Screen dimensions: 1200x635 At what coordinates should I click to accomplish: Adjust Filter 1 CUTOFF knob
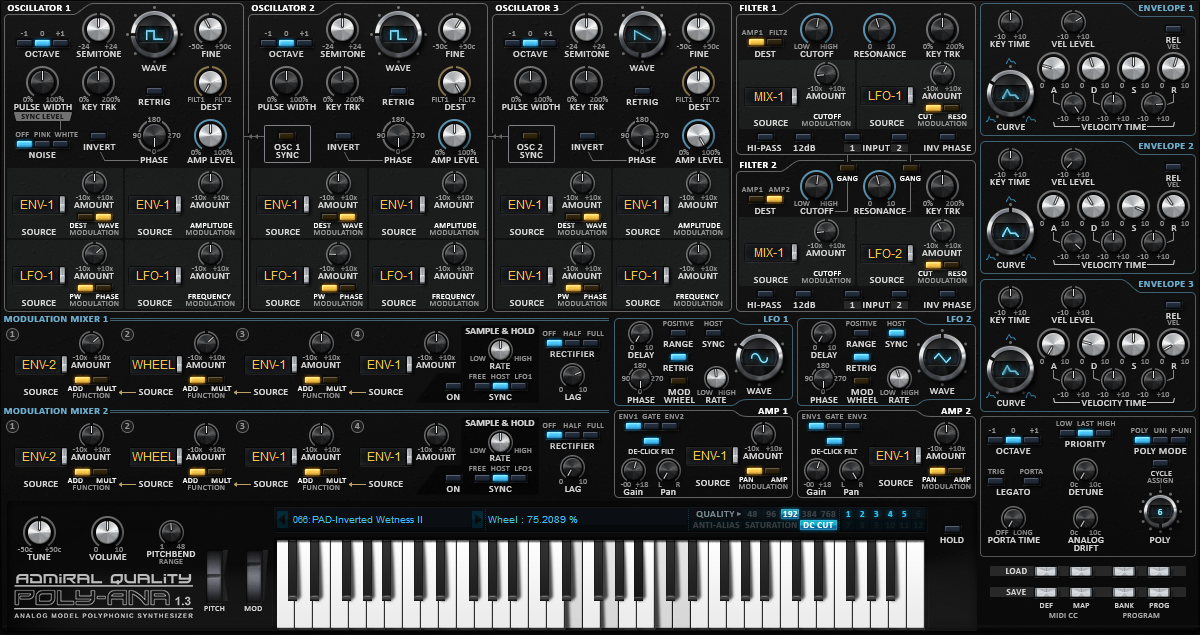click(x=816, y=29)
